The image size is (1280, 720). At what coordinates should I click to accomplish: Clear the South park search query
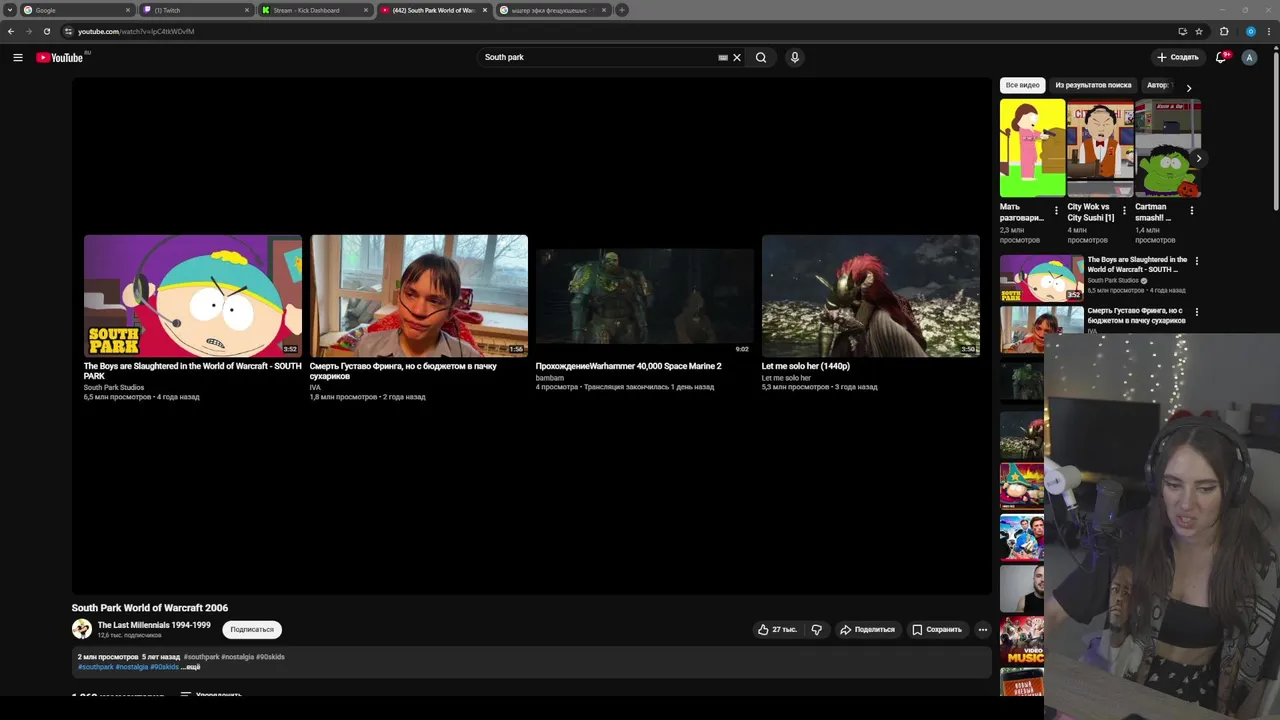pyautogui.click(x=737, y=57)
